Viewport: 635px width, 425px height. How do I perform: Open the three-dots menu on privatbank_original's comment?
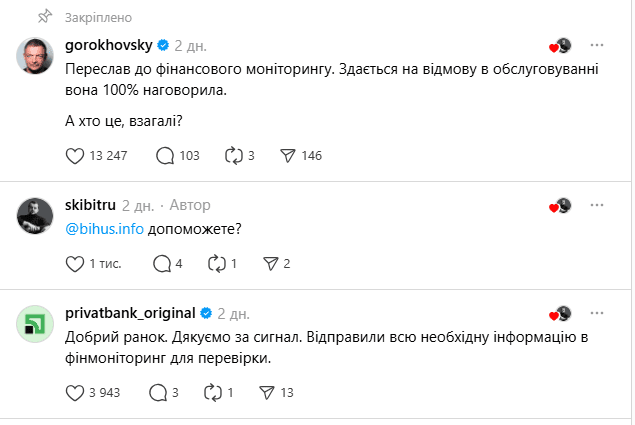597,312
